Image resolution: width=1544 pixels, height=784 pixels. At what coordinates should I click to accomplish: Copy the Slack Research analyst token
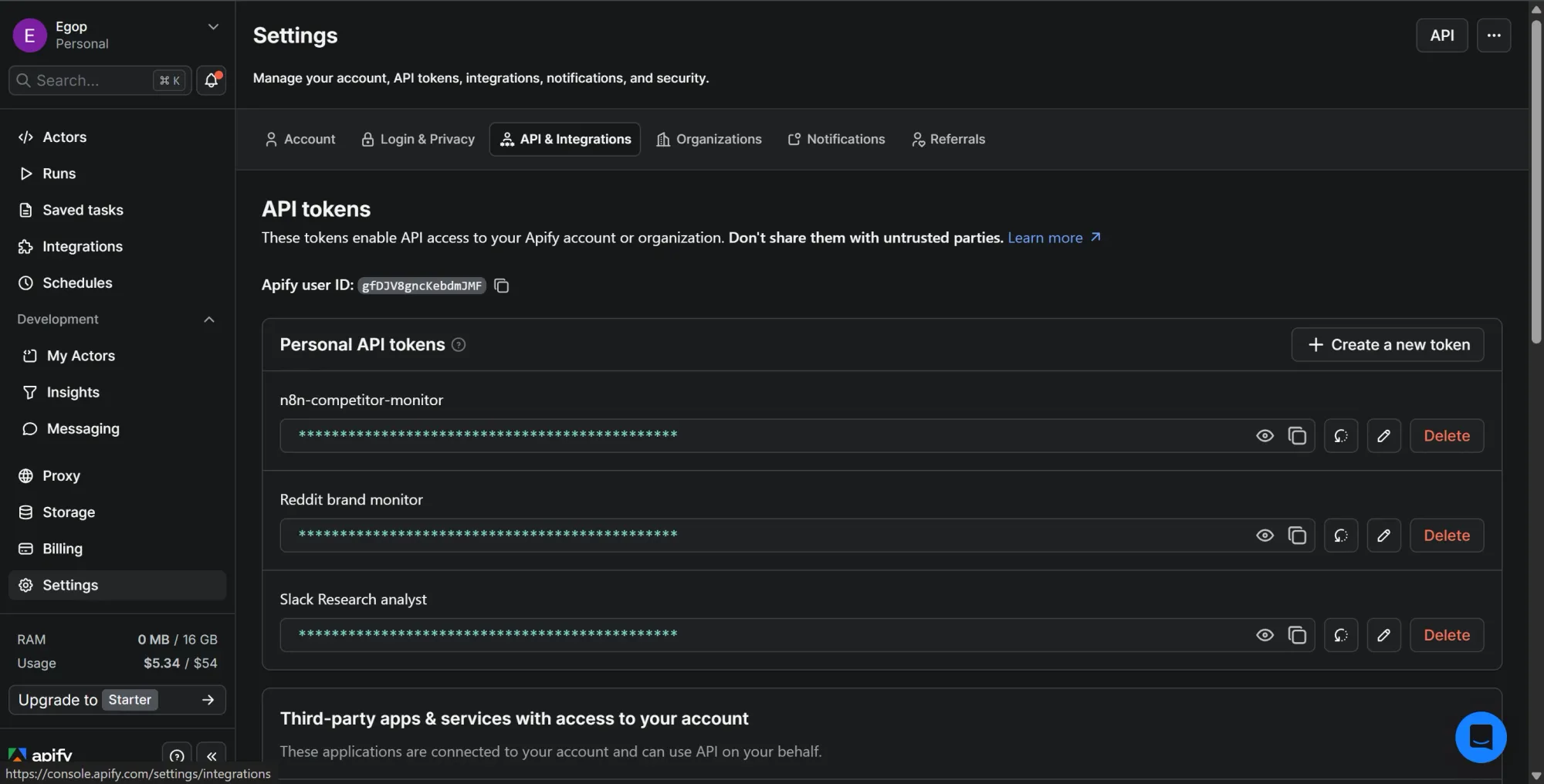(x=1297, y=635)
